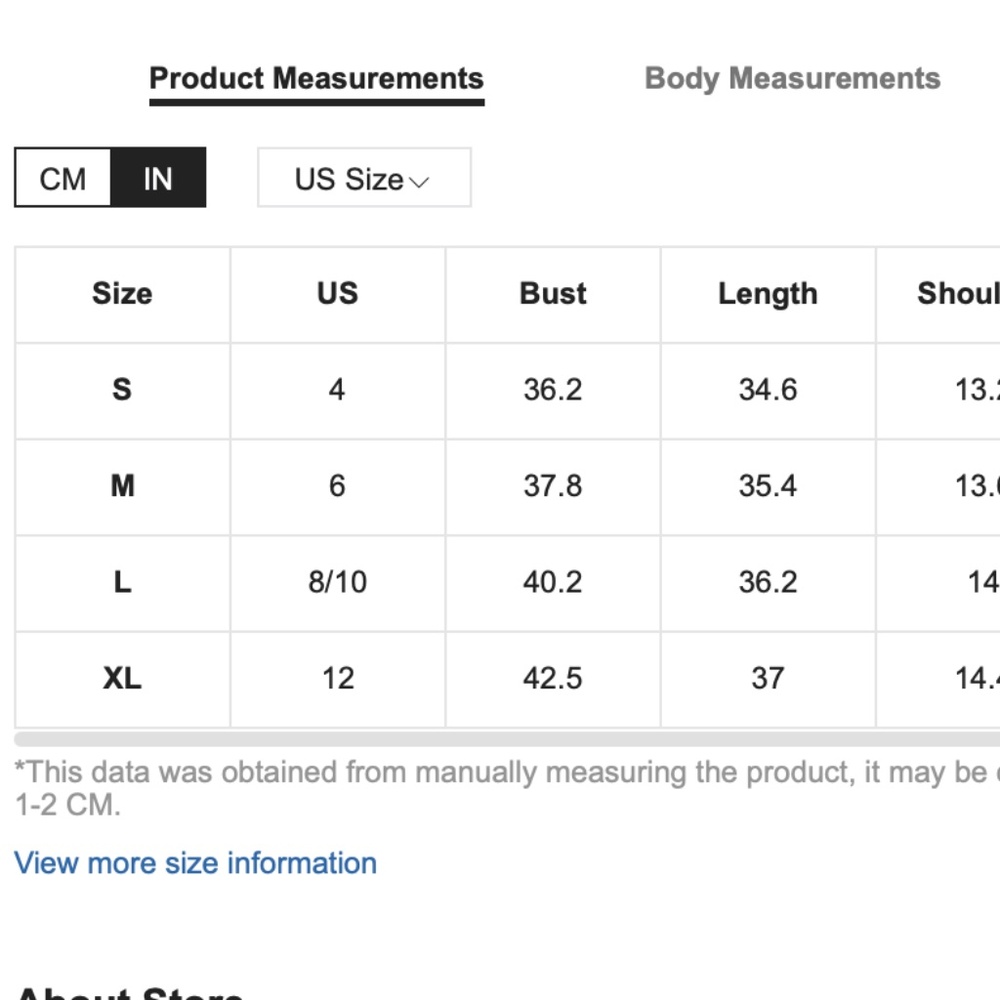Screen dimensions: 1000x1000
Task: Click View more size information link
Action: pyautogui.click(x=195, y=863)
